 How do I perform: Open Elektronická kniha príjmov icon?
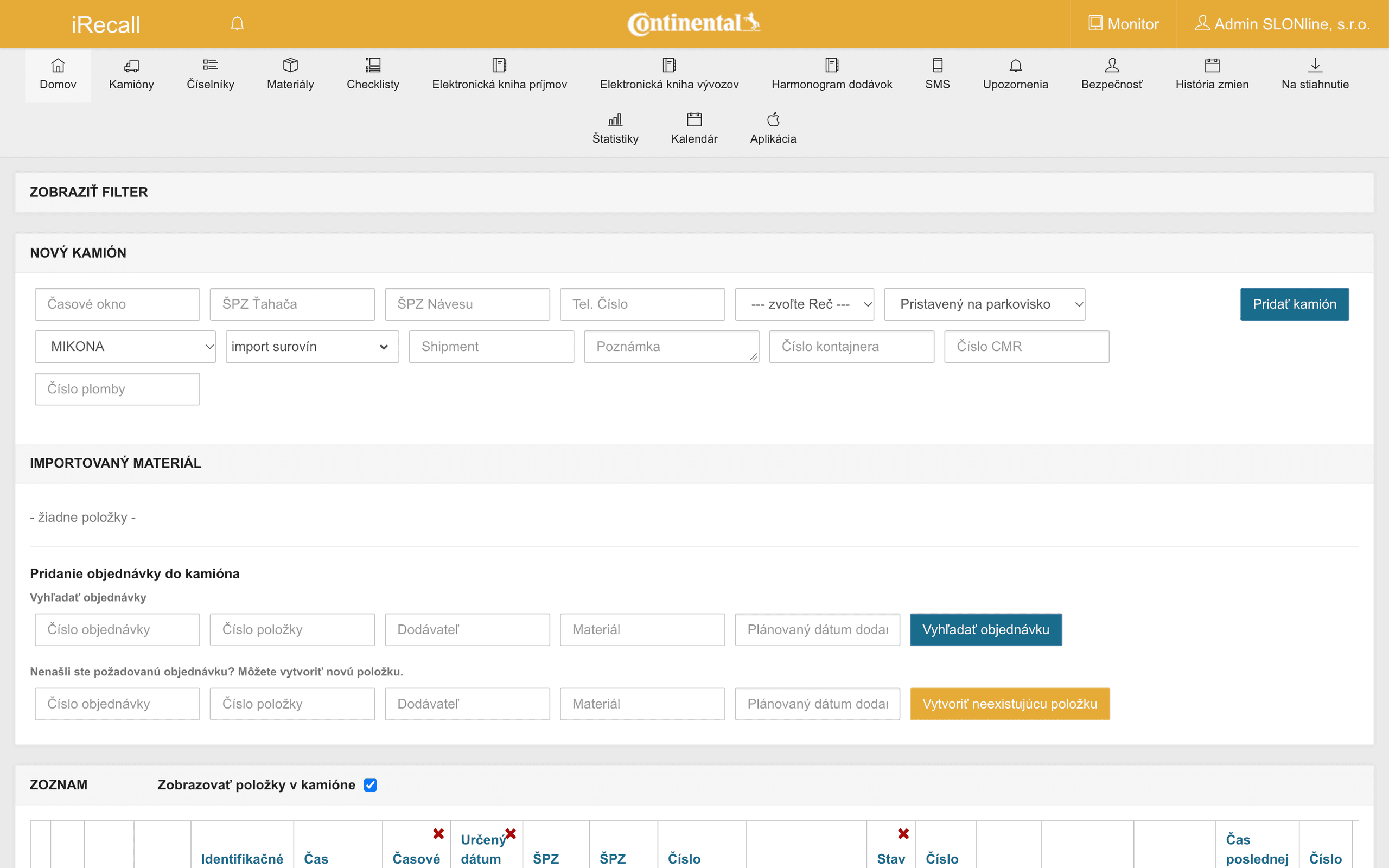tap(499, 65)
